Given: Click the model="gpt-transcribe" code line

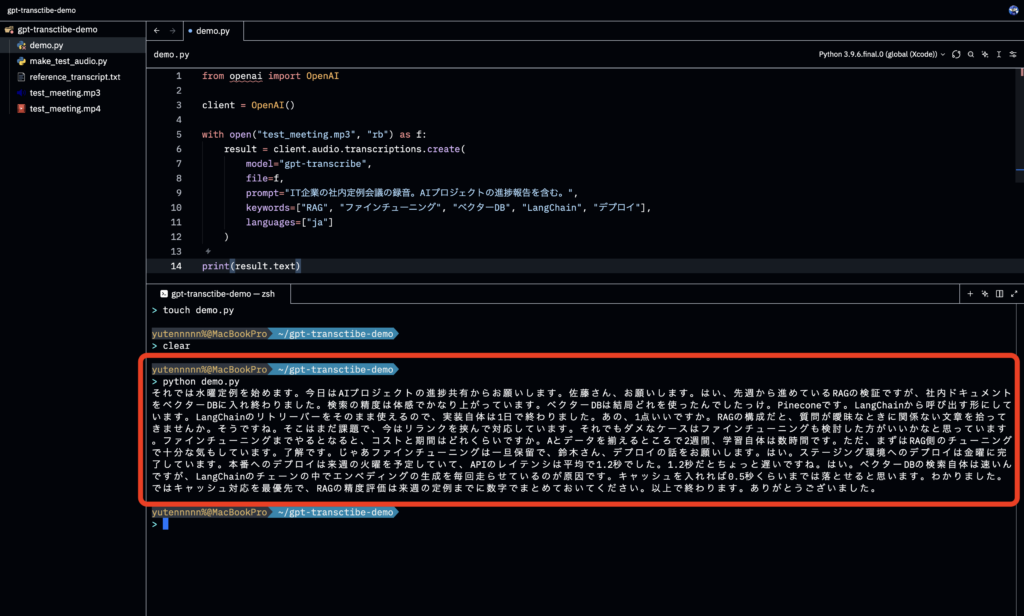Looking at the screenshot, I should click(x=308, y=164).
